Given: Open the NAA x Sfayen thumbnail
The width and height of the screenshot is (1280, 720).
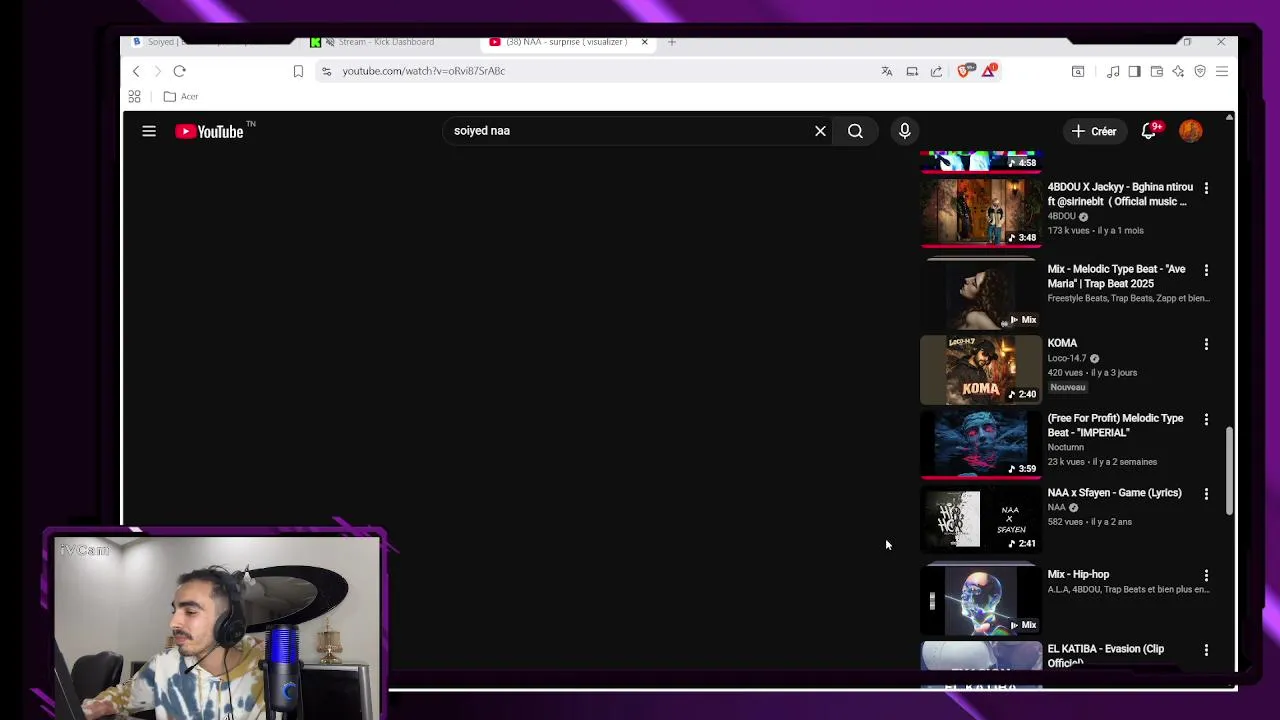Looking at the screenshot, I should pos(981,519).
